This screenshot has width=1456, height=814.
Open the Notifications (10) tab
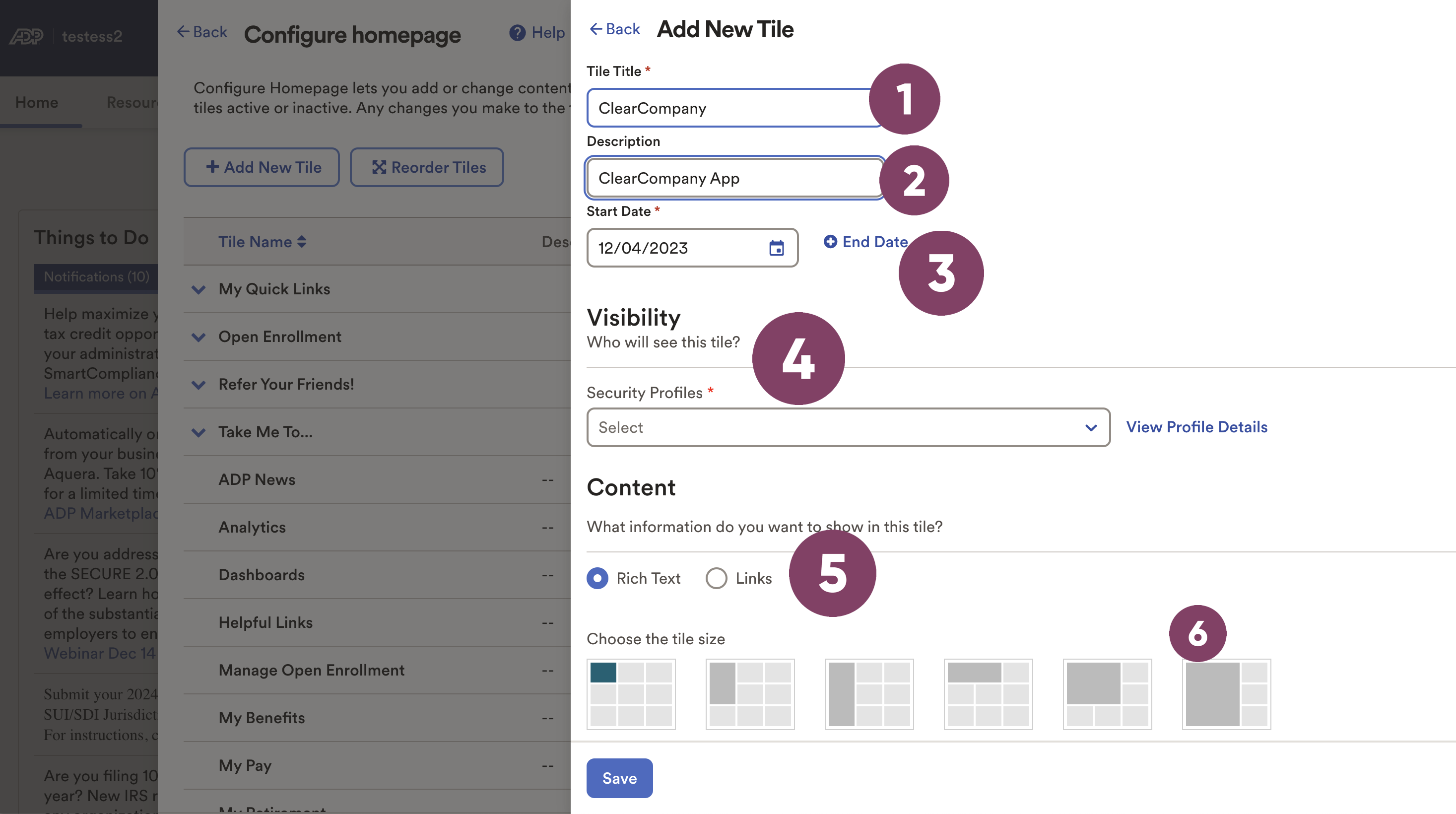click(96, 277)
